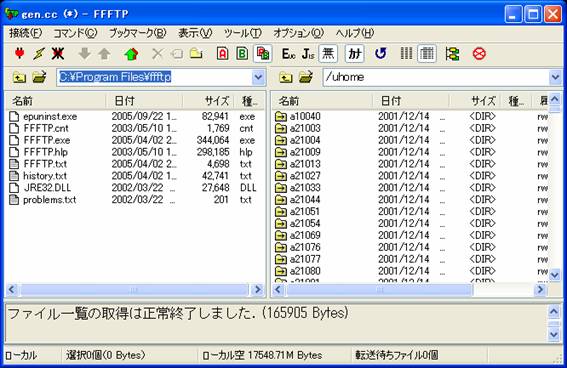Click the red Abort transfer icon
This screenshot has width=567, height=368.
click(x=479, y=54)
